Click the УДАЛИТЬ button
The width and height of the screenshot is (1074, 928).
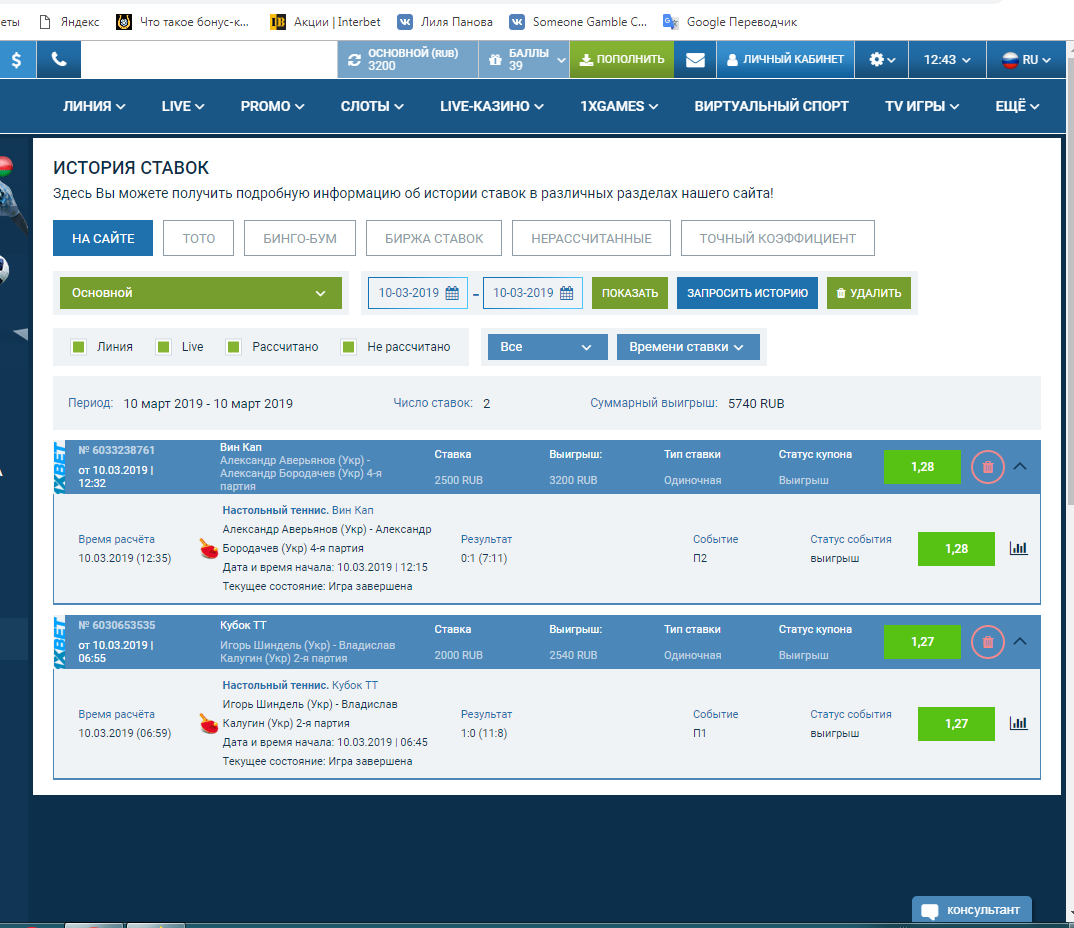[x=869, y=293]
